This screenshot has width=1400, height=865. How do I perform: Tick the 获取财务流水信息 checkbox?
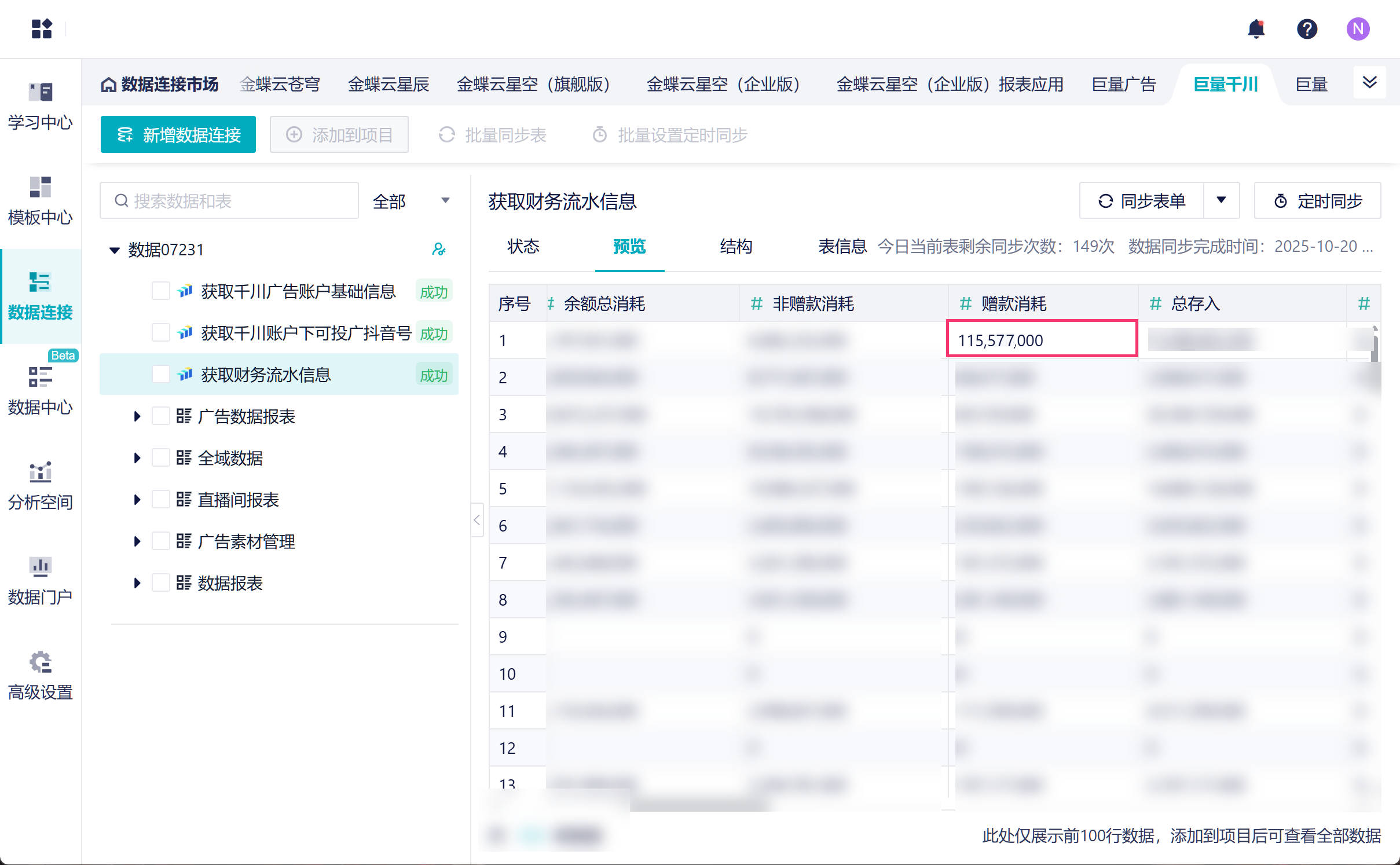160,374
